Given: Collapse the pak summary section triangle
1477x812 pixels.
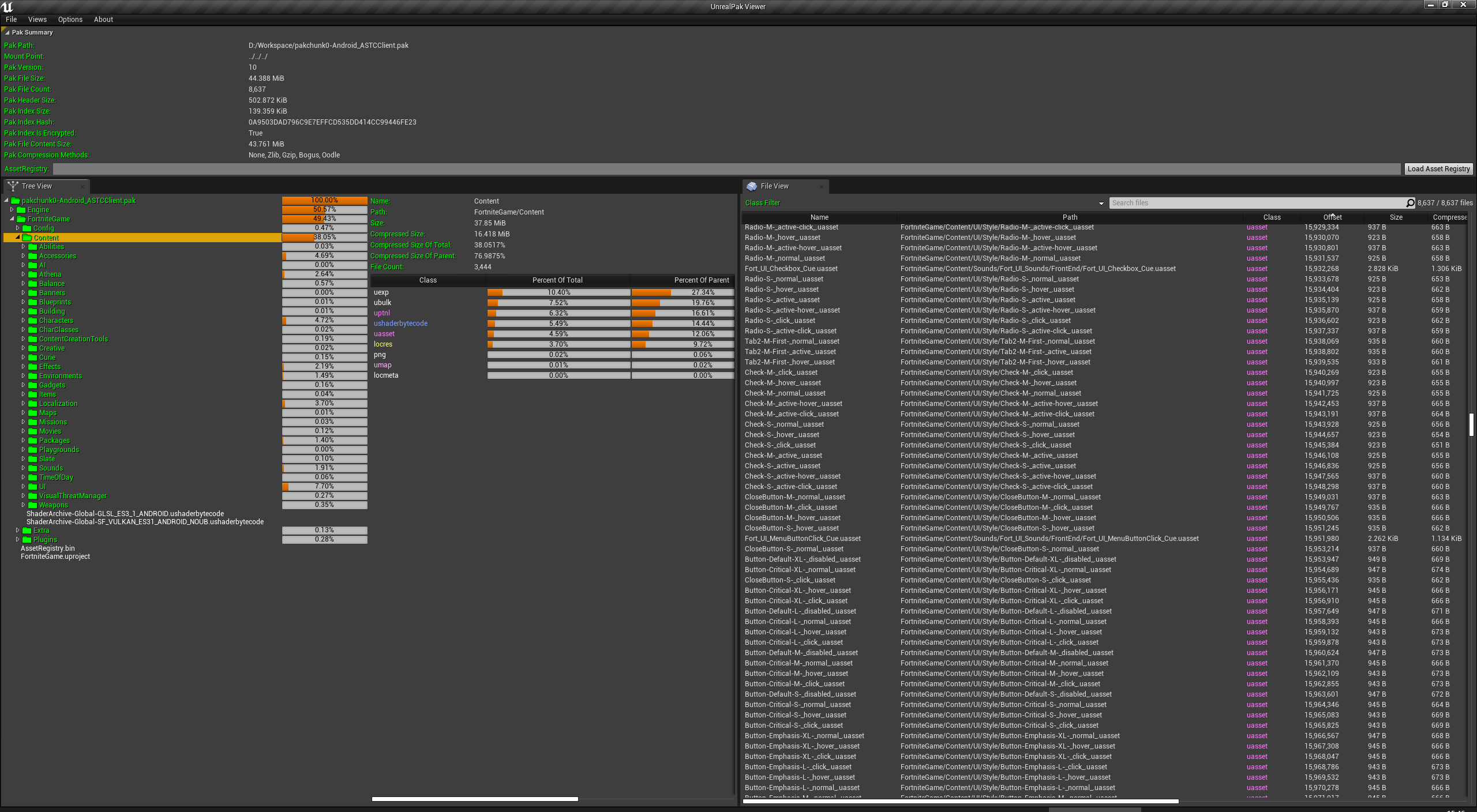Looking at the screenshot, I should [7, 32].
